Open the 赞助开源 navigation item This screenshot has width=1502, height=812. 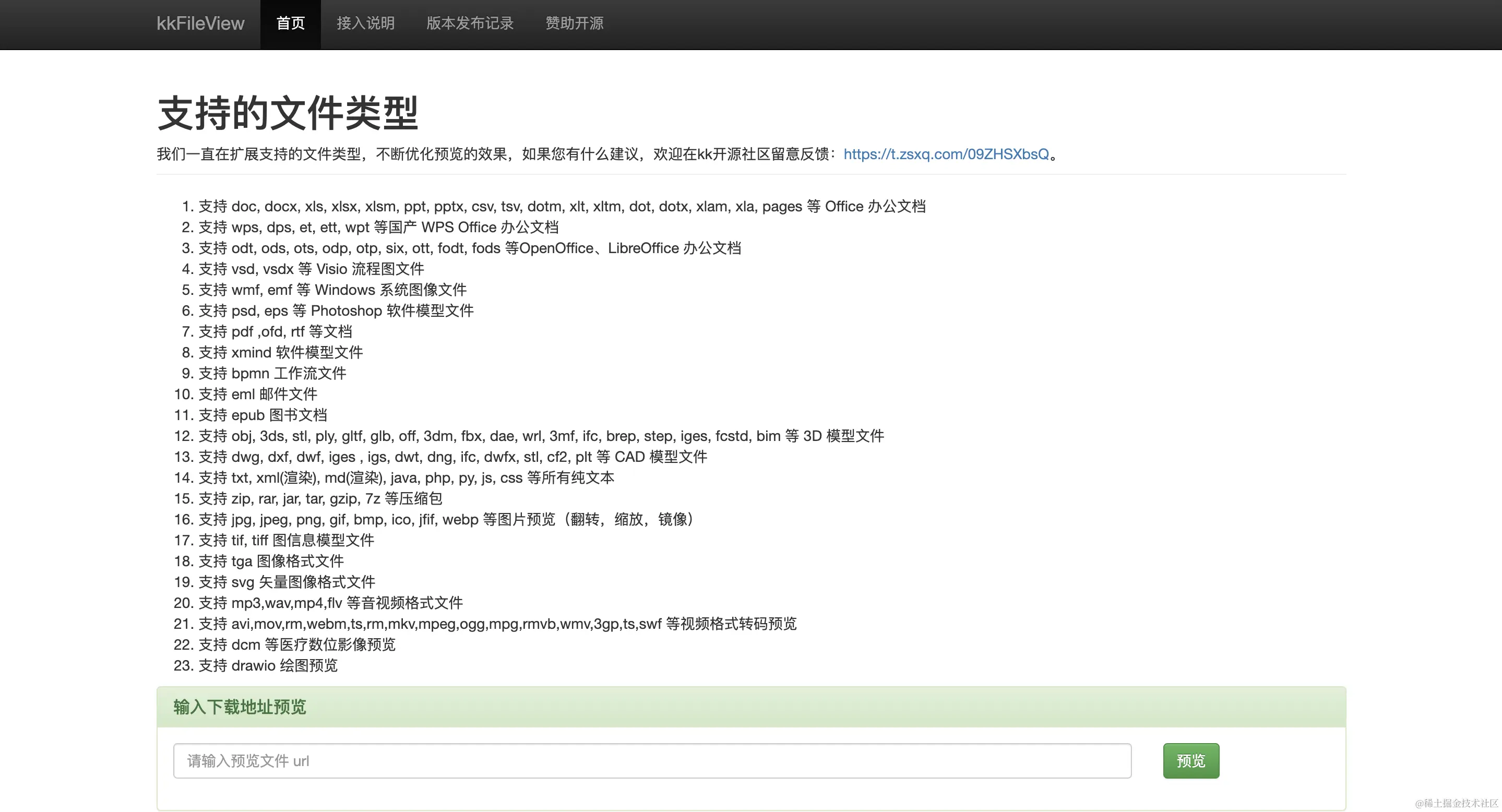574,23
